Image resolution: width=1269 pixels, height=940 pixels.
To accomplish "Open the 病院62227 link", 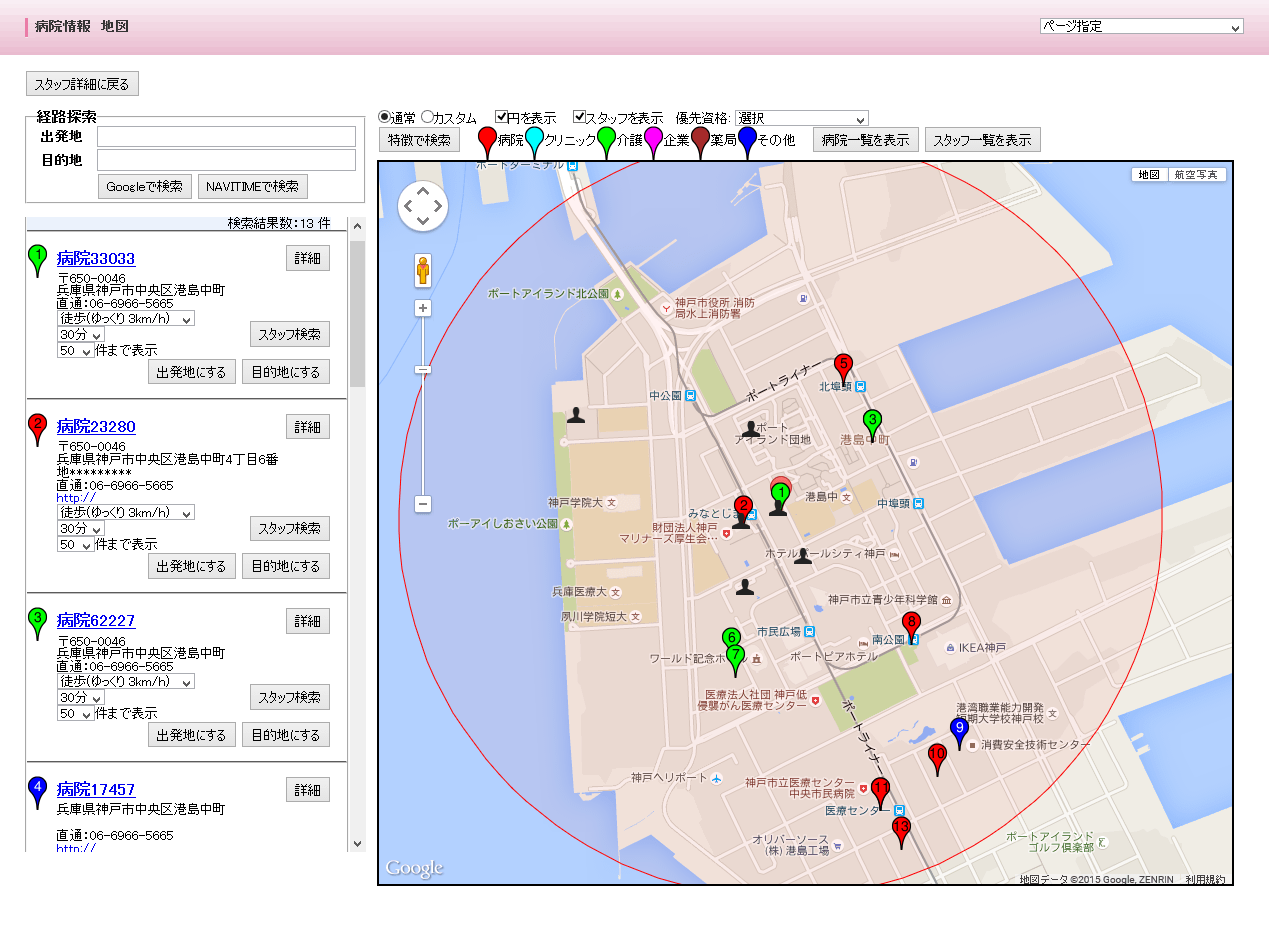I will point(96,620).
